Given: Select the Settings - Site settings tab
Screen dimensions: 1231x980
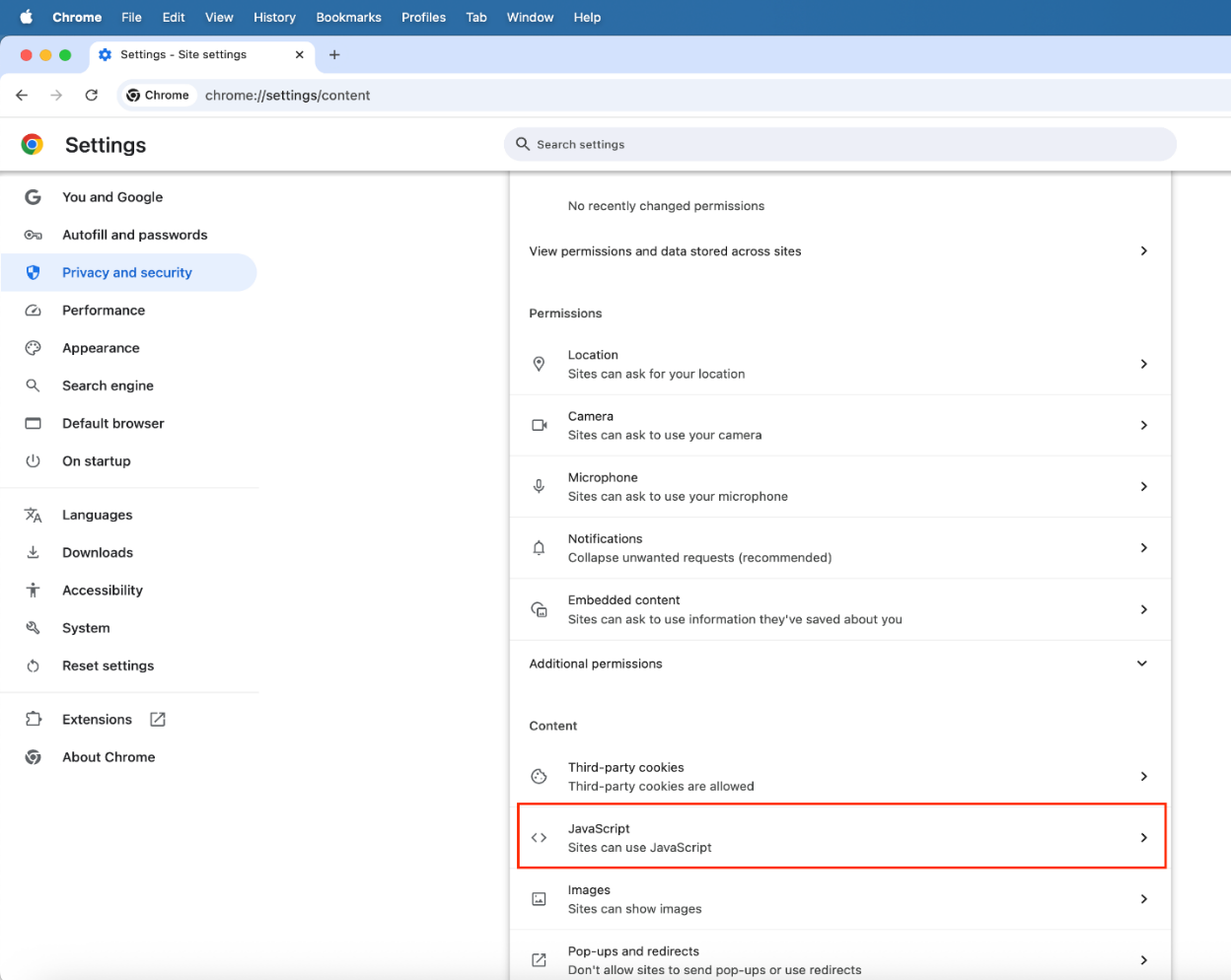Looking at the screenshot, I should [x=202, y=55].
